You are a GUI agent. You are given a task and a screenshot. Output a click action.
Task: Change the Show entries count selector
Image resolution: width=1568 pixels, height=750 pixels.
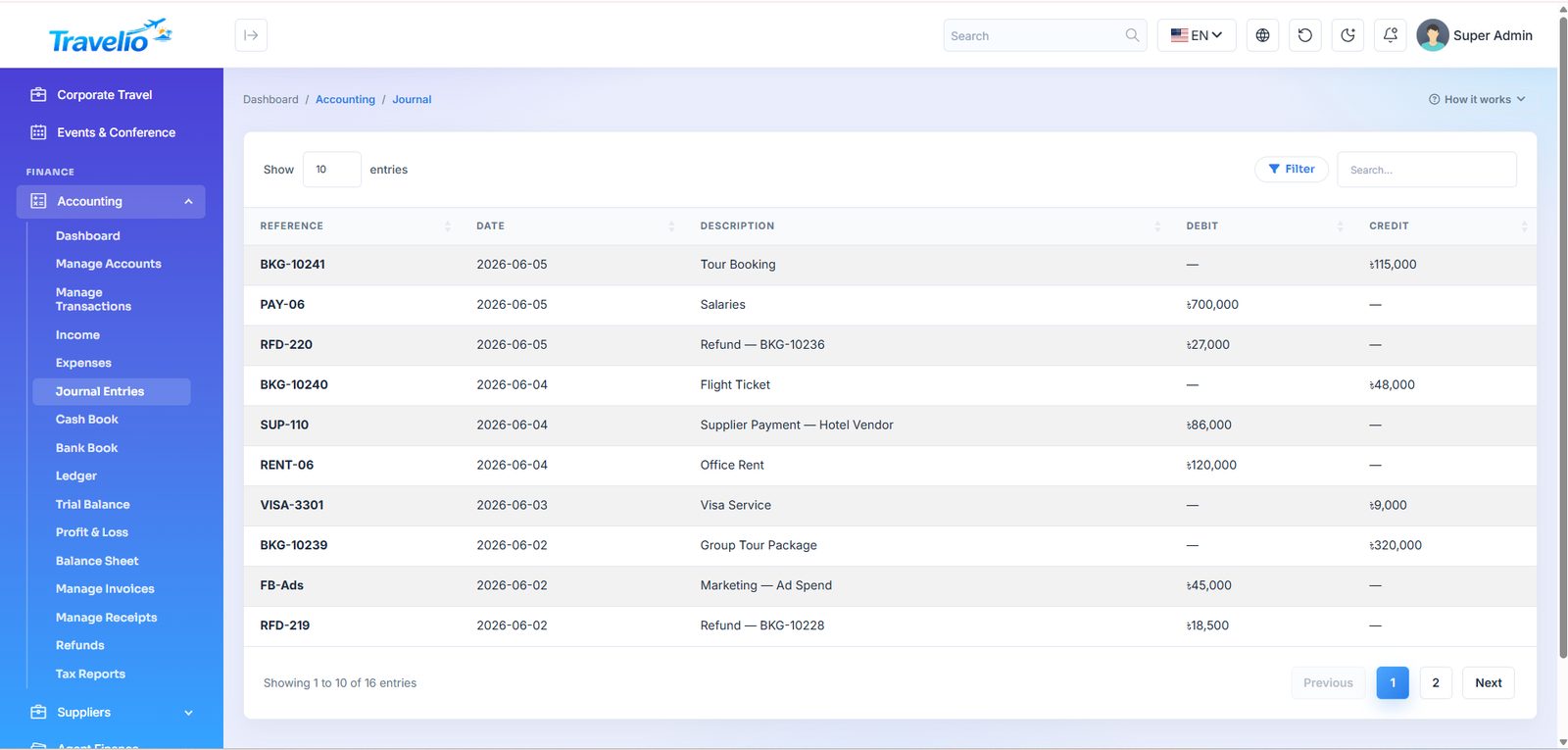[x=332, y=170]
